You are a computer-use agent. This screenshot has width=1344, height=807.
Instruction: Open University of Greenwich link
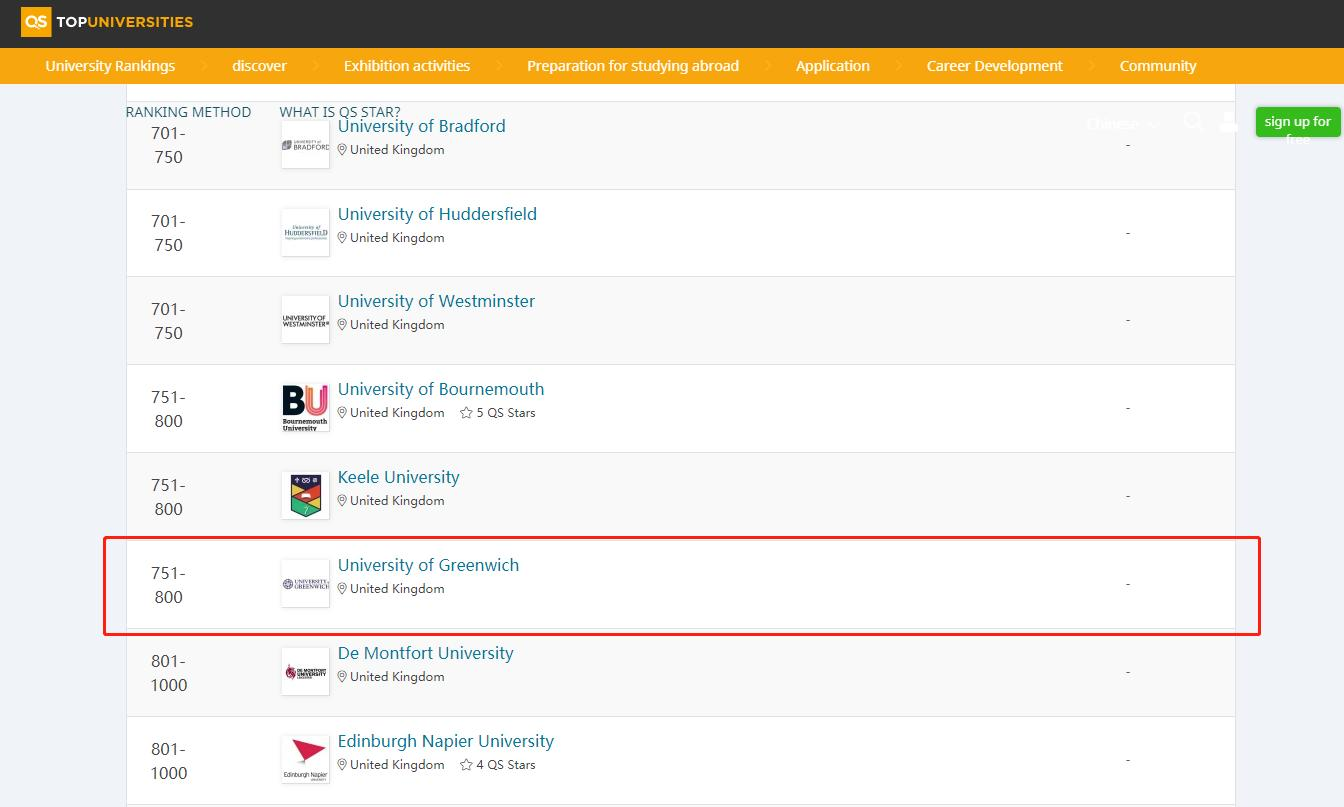coord(428,565)
